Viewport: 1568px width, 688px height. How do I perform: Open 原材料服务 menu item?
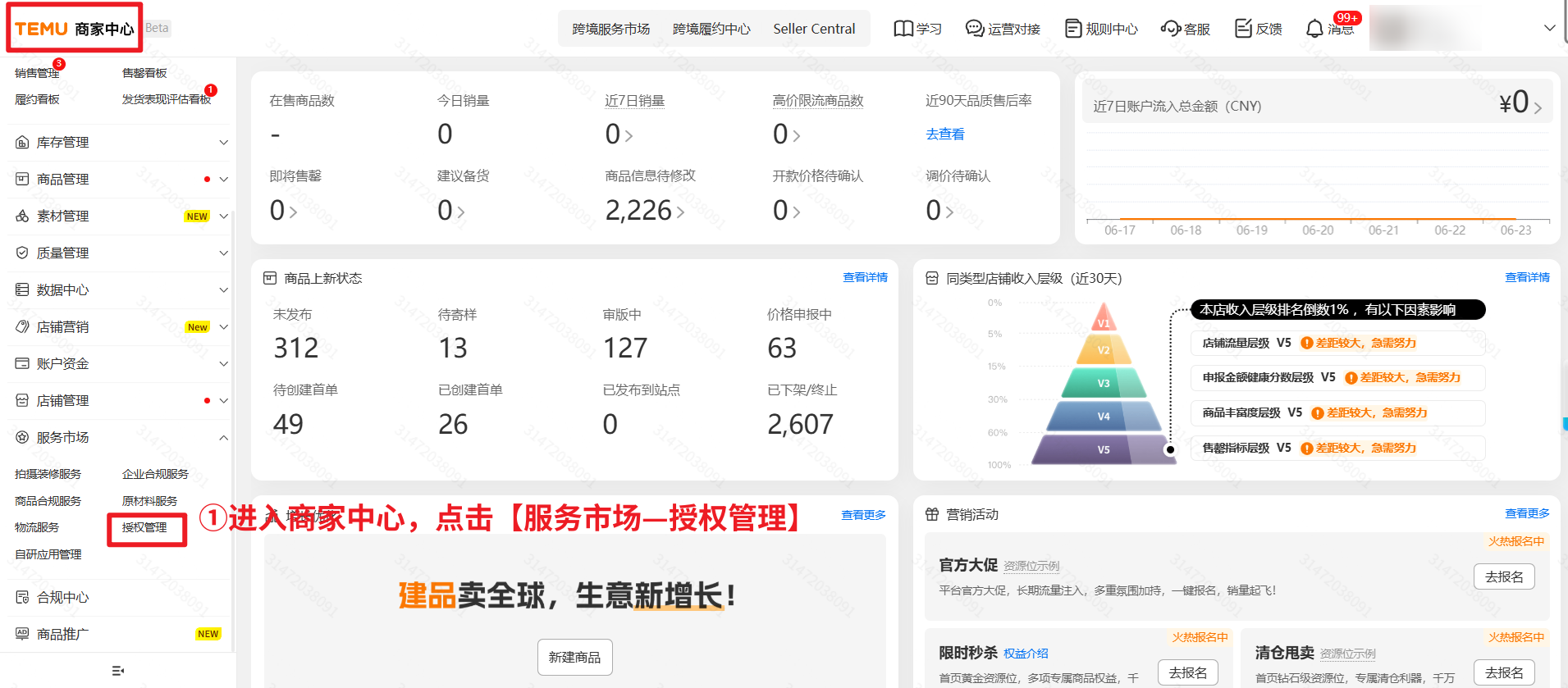149,501
